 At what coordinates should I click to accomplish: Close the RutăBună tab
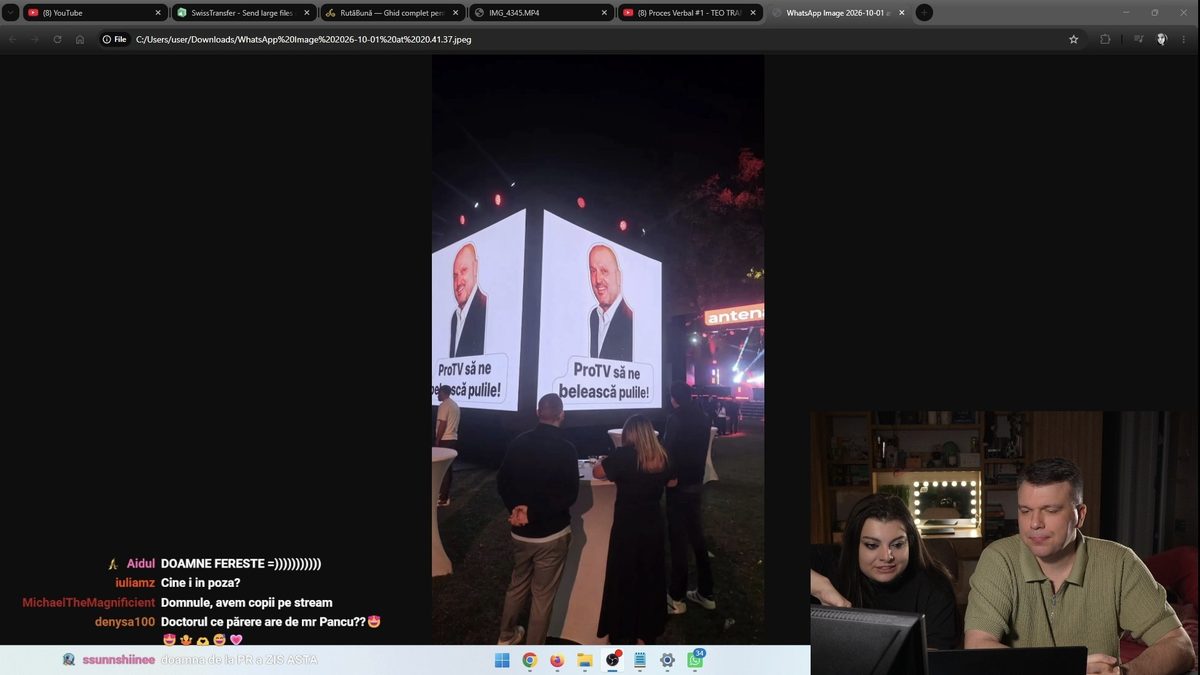(x=455, y=13)
